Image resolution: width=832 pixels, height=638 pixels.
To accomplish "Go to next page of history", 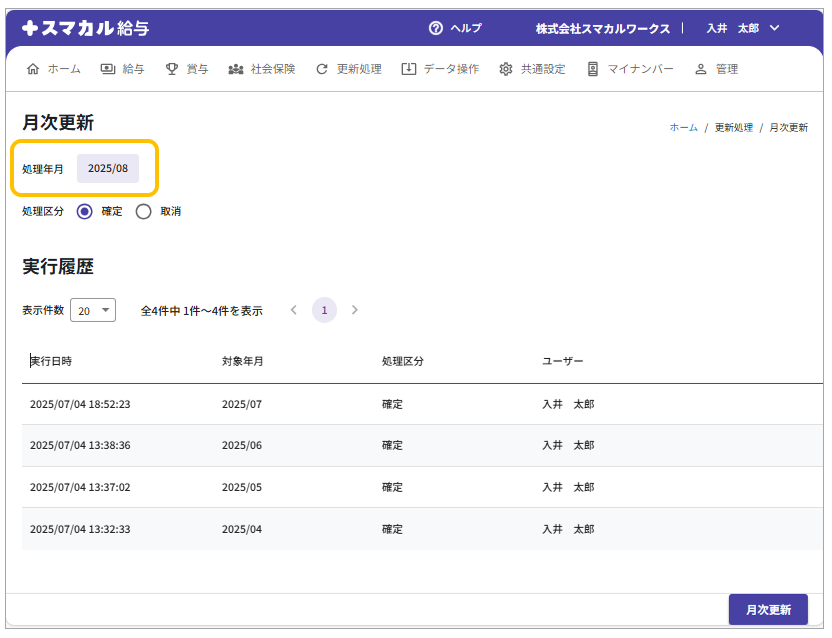I will coord(354,310).
